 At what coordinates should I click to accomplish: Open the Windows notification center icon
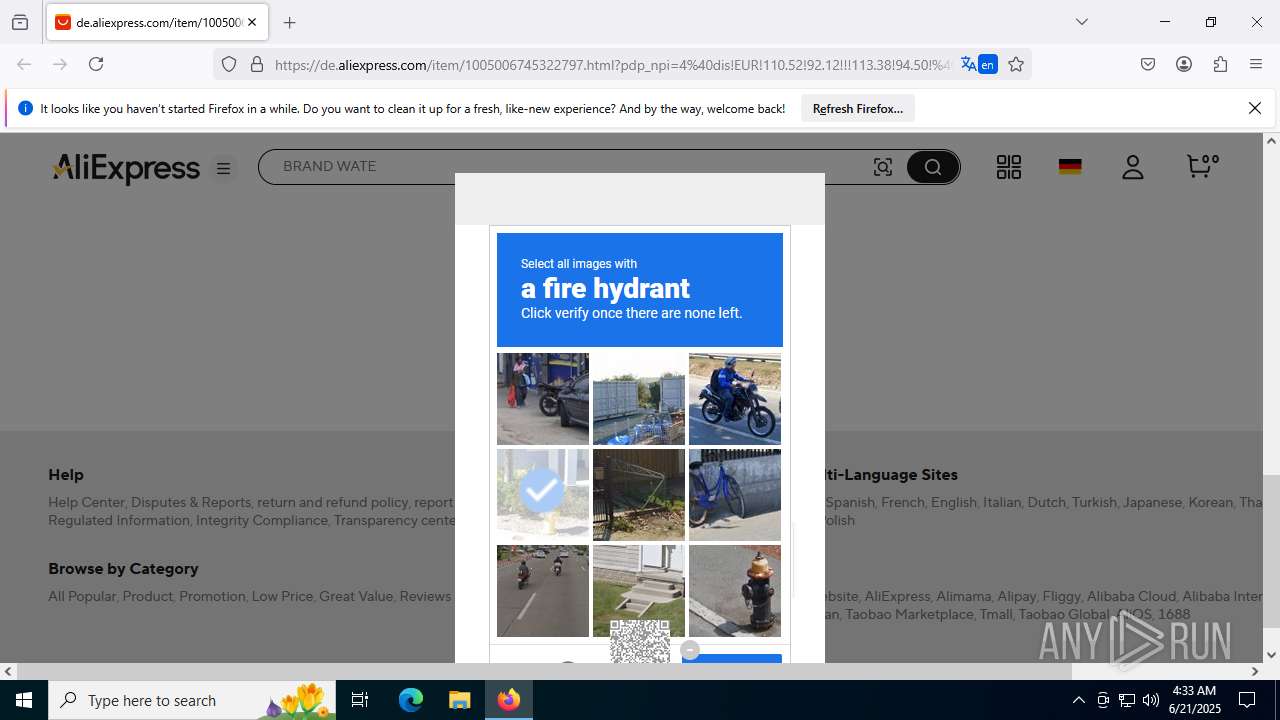[x=1247, y=700]
